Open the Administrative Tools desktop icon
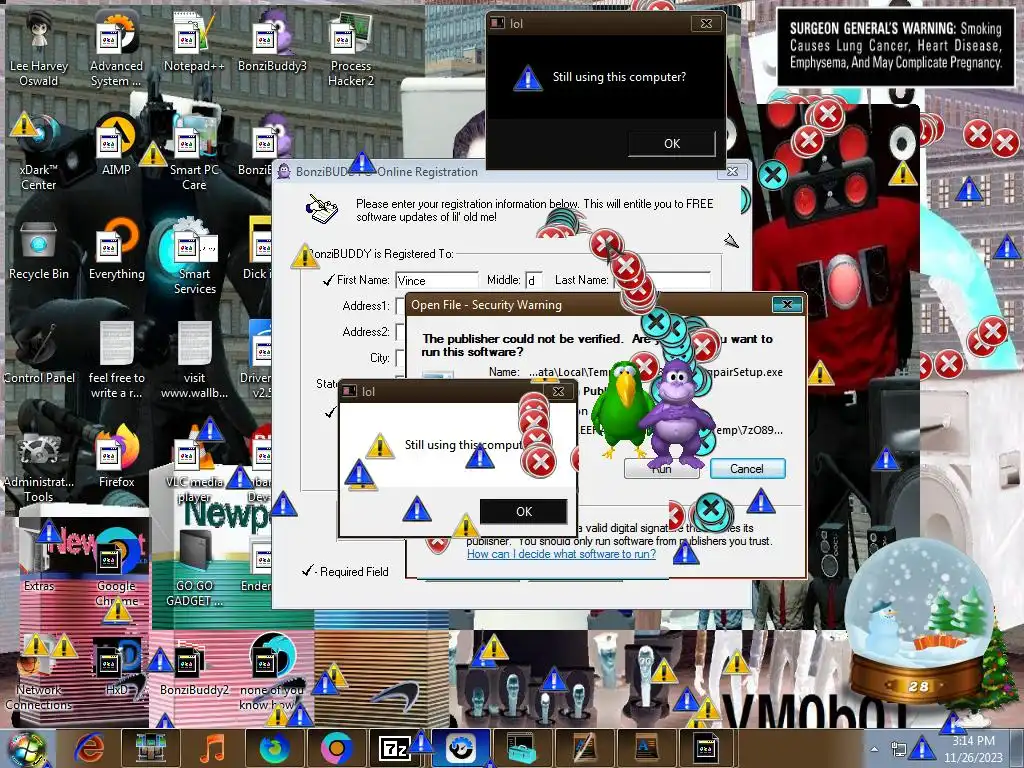The image size is (1024, 768). pos(39,465)
